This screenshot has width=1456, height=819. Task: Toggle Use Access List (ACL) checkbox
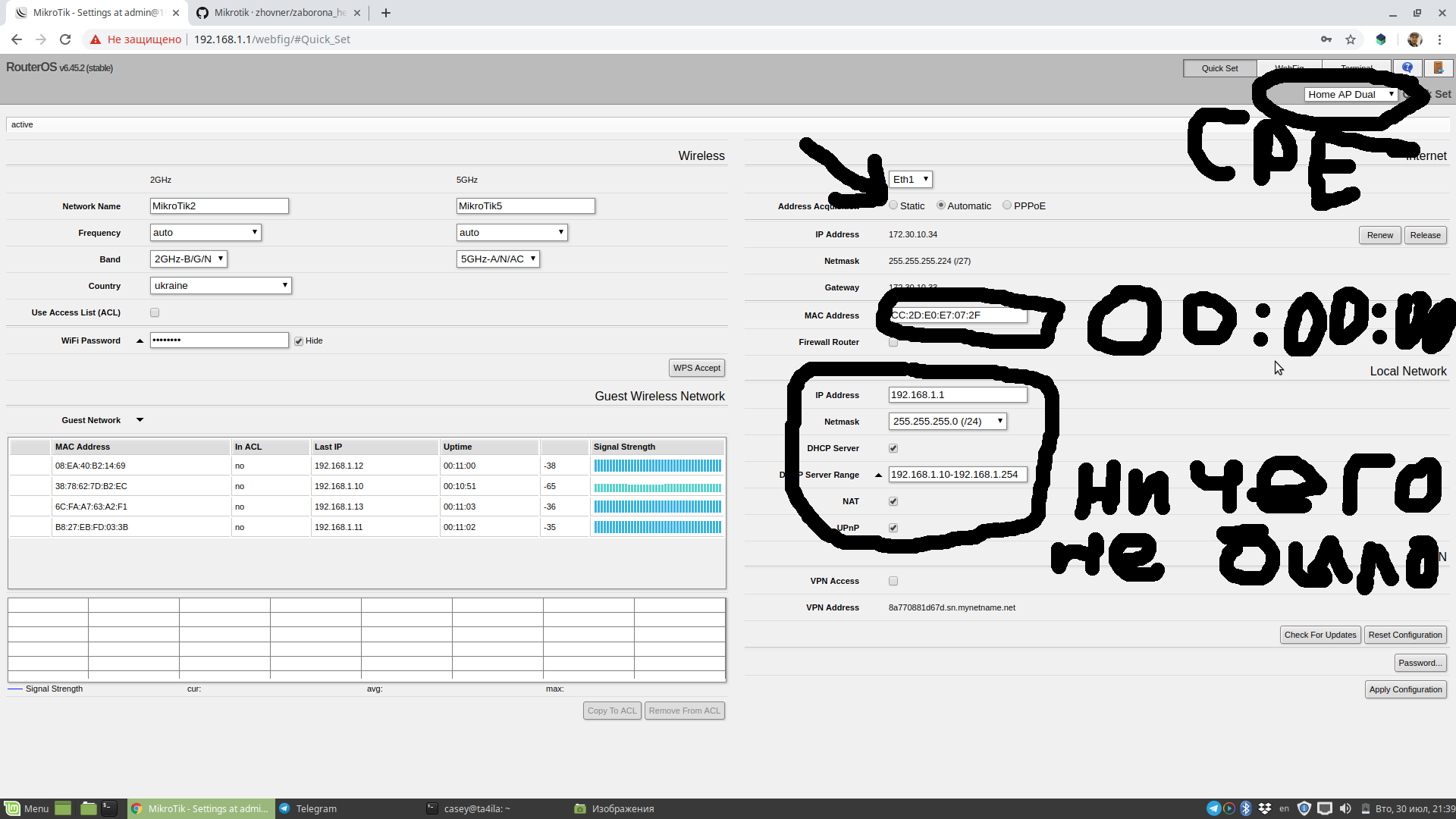155,312
